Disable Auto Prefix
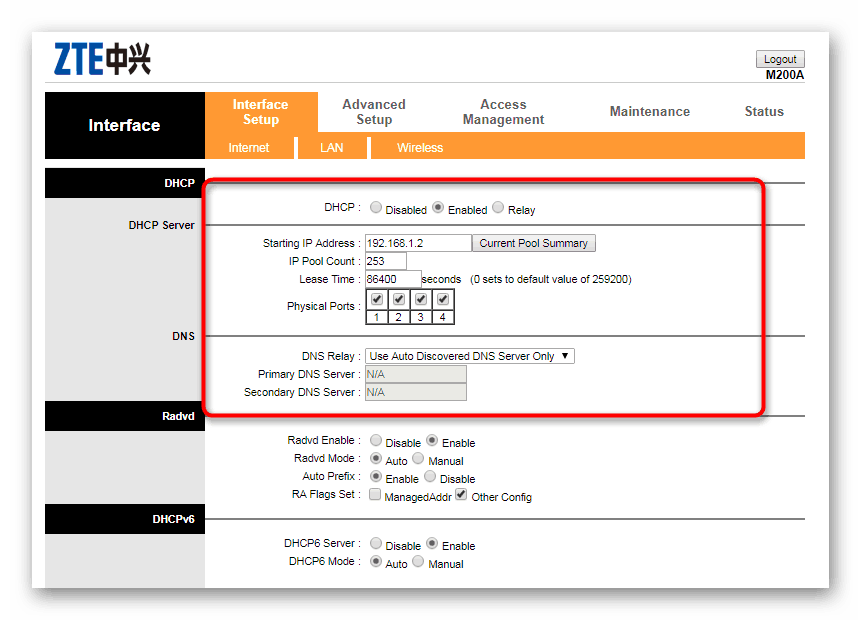 click(428, 477)
